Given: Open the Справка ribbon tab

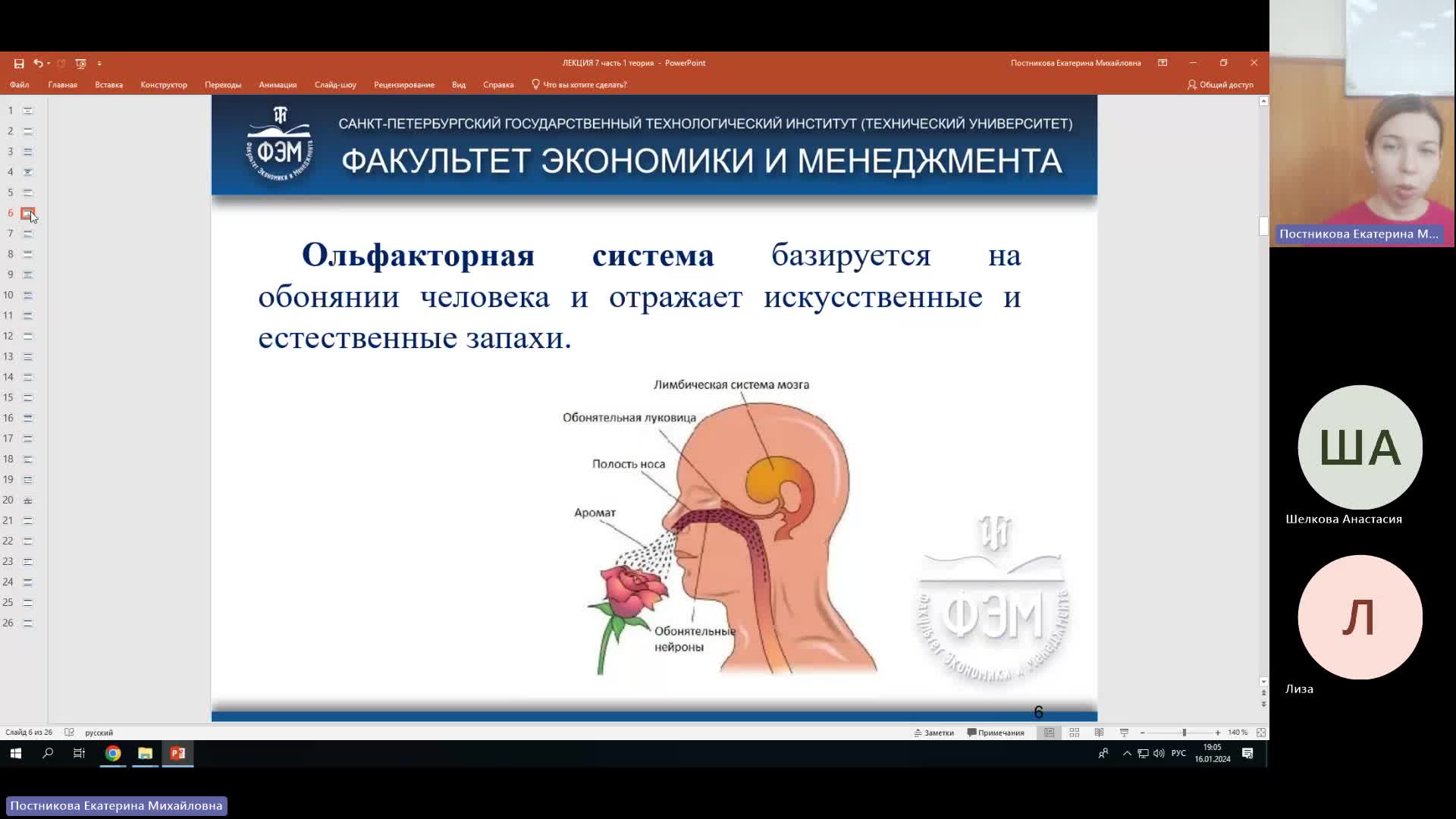Looking at the screenshot, I should [498, 85].
